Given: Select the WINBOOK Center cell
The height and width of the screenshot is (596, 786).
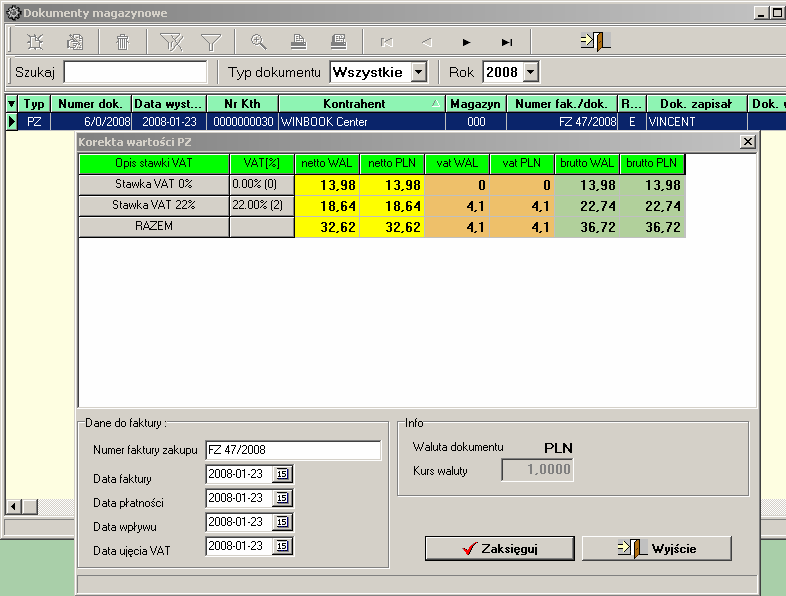Looking at the screenshot, I should [x=361, y=122].
